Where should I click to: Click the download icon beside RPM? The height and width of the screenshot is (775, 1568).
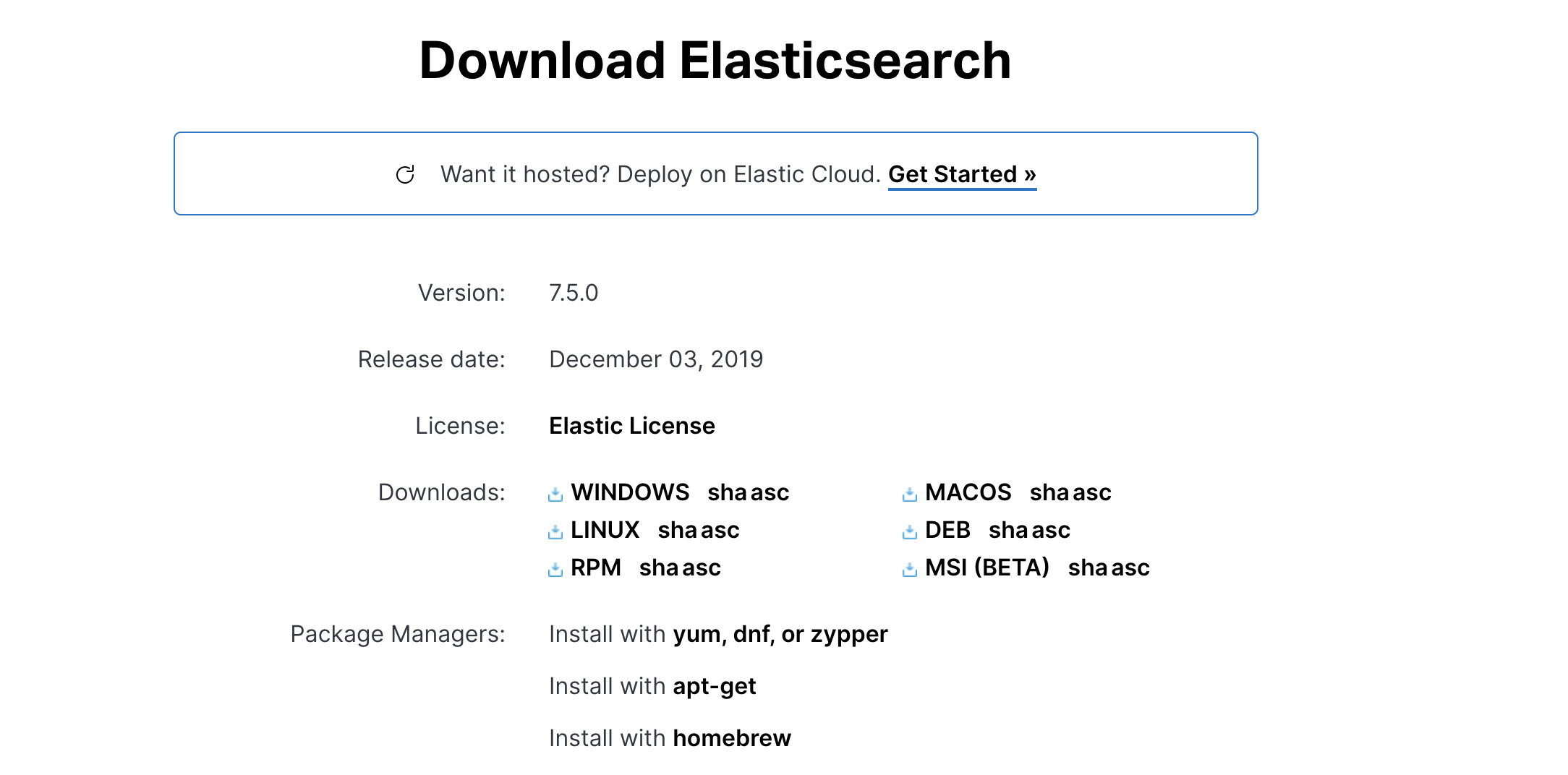[555, 570]
